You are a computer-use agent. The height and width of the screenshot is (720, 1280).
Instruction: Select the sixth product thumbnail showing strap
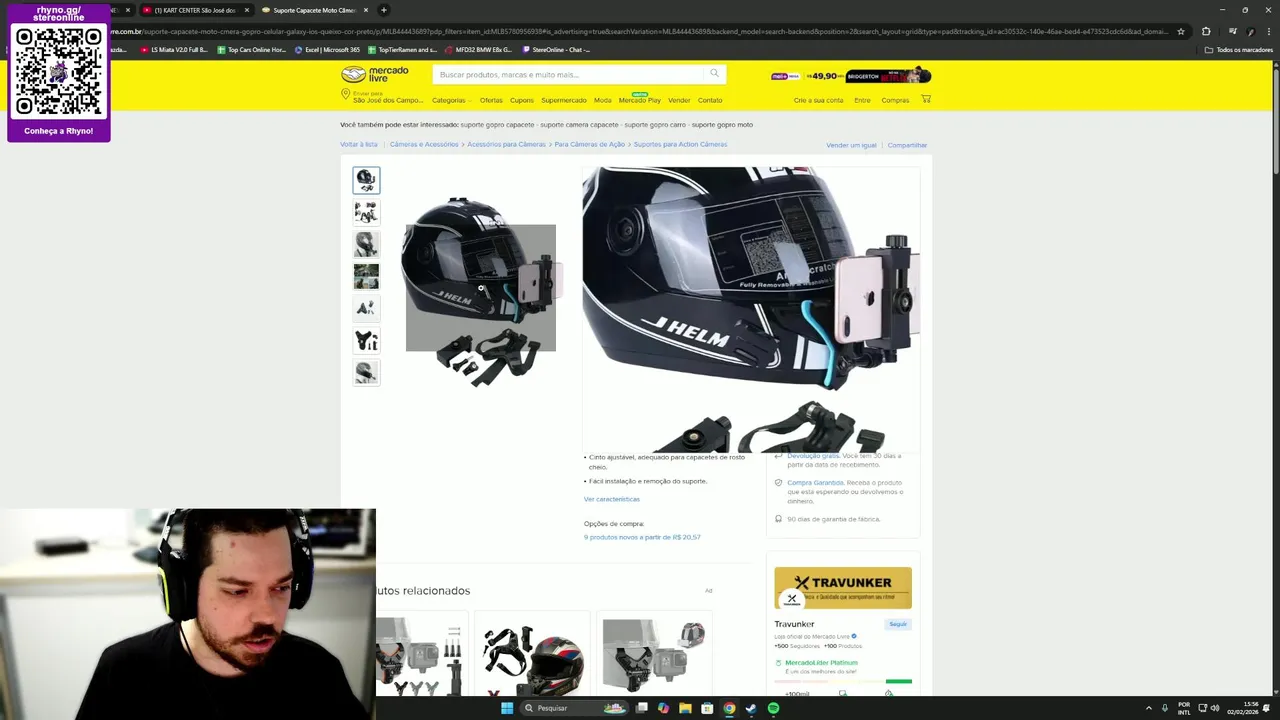[x=366, y=340]
